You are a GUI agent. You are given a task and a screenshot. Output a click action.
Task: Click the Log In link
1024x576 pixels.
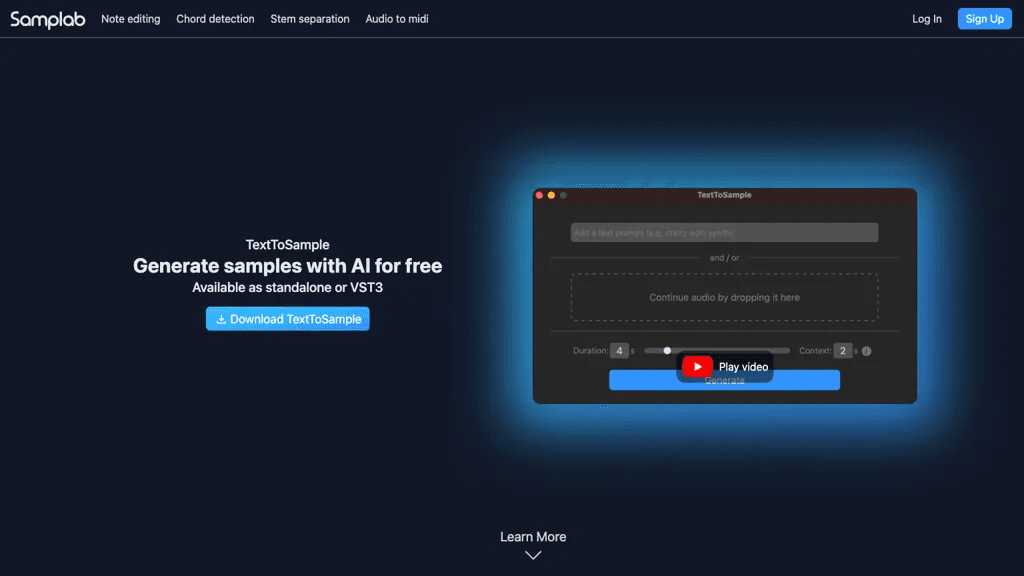(927, 19)
